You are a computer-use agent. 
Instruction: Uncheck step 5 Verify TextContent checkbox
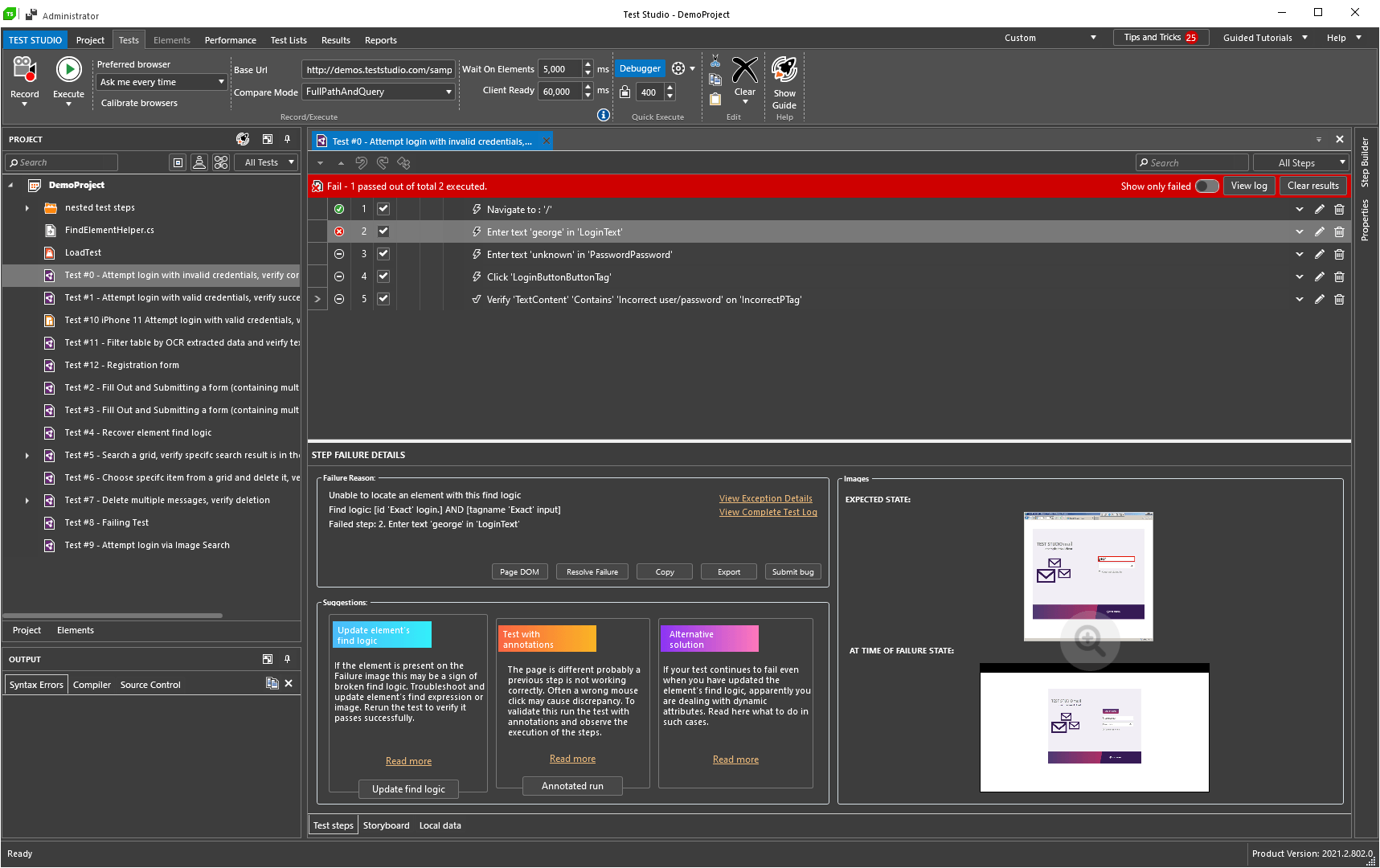383,299
